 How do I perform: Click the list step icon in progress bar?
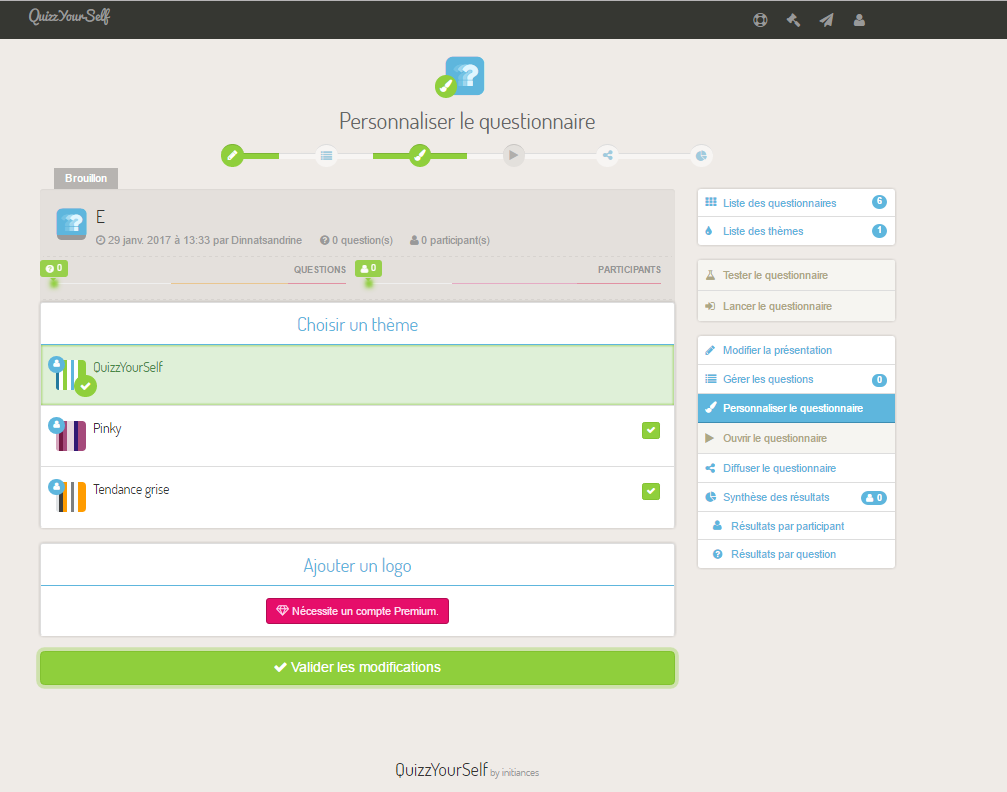(326, 155)
